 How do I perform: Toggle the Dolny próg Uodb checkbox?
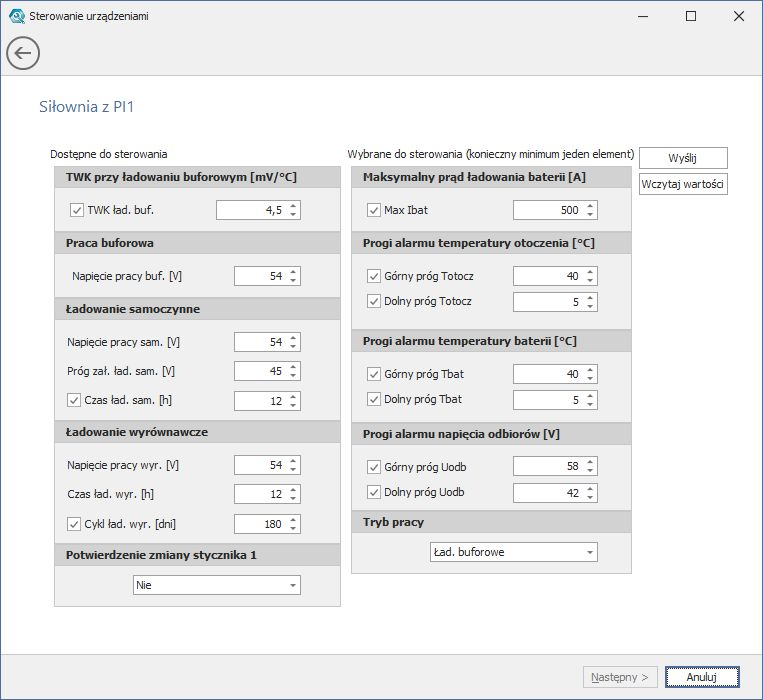tap(374, 492)
